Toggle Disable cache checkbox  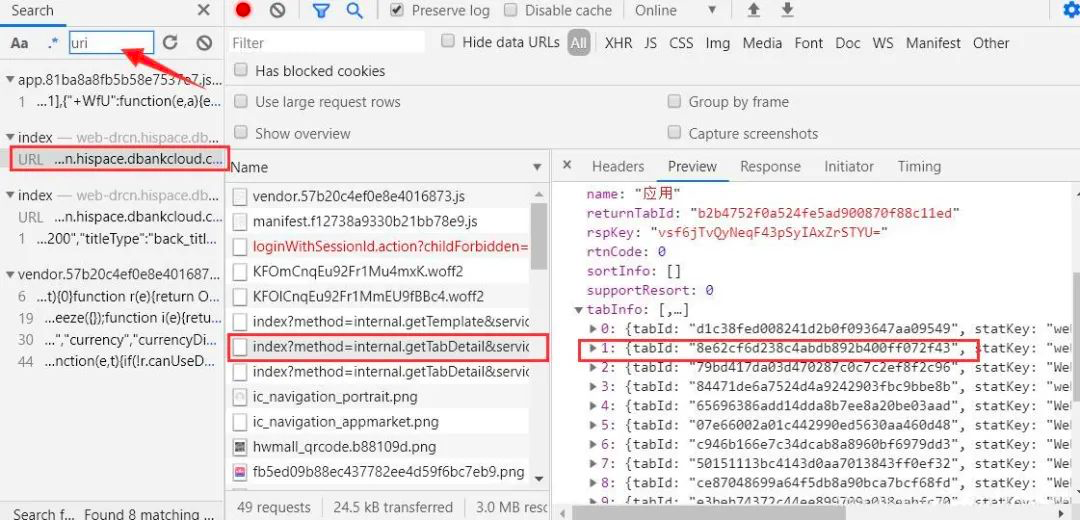510,10
